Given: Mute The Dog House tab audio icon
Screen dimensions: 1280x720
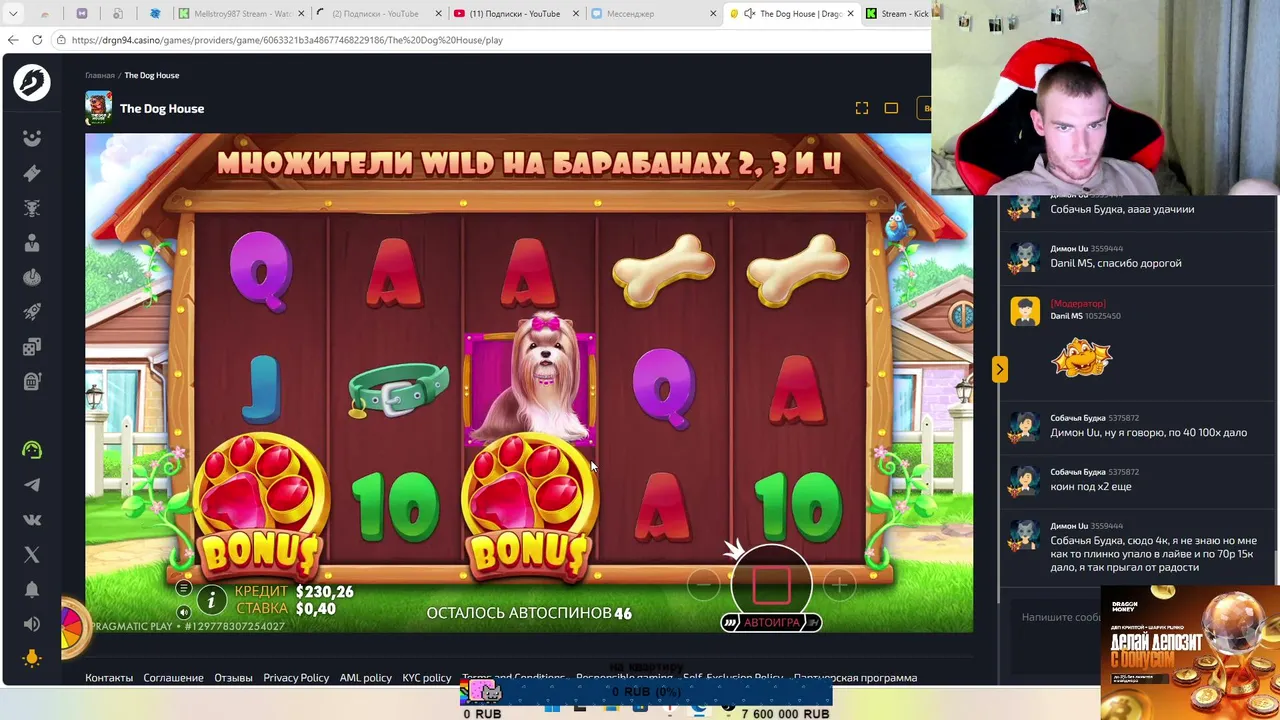Looking at the screenshot, I should click(x=749, y=14).
